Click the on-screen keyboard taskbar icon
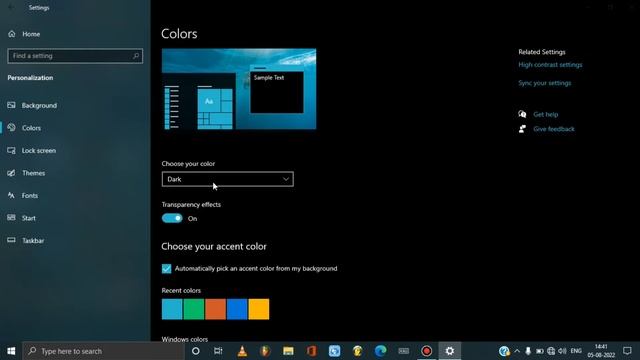Viewport: 640px width, 360px height. tap(404, 351)
